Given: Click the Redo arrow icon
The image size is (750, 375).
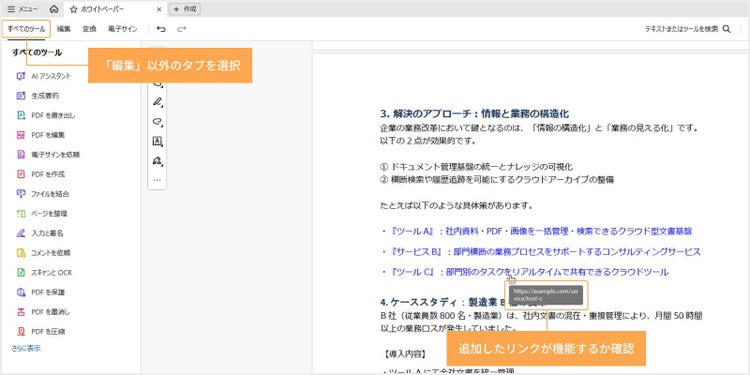Looking at the screenshot, I should pyautogui.click(x=181, y=29).
